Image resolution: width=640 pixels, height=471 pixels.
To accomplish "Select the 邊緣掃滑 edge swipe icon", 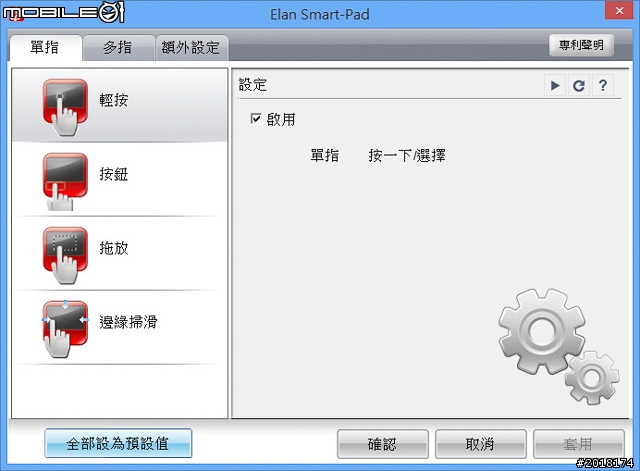I will pyautogui.click(x=65, y=329).
